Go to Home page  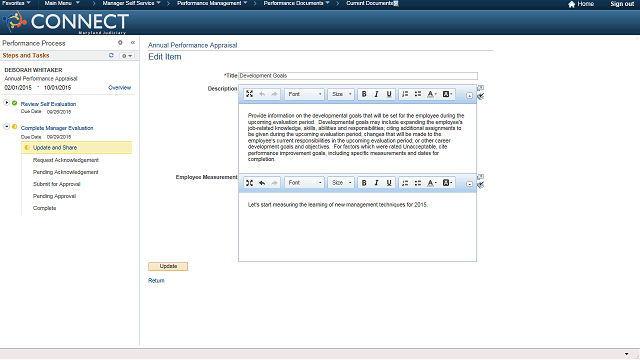(581, 4)
